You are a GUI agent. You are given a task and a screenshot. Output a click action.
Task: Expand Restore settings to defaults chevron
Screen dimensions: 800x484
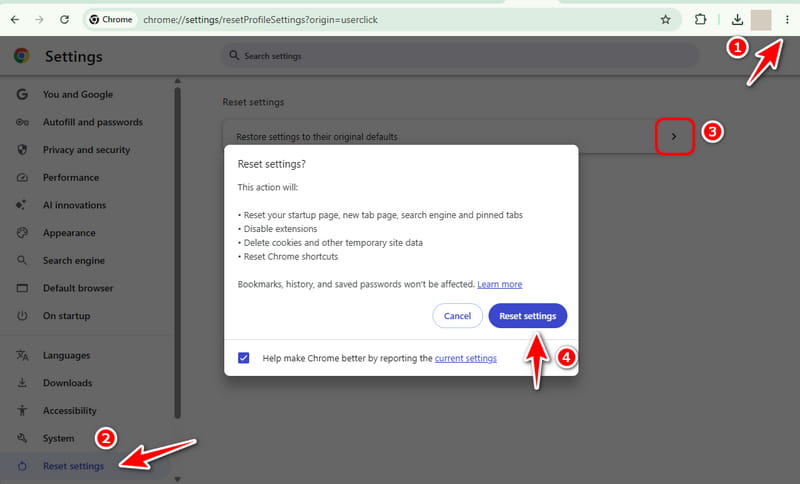(674, 136)
